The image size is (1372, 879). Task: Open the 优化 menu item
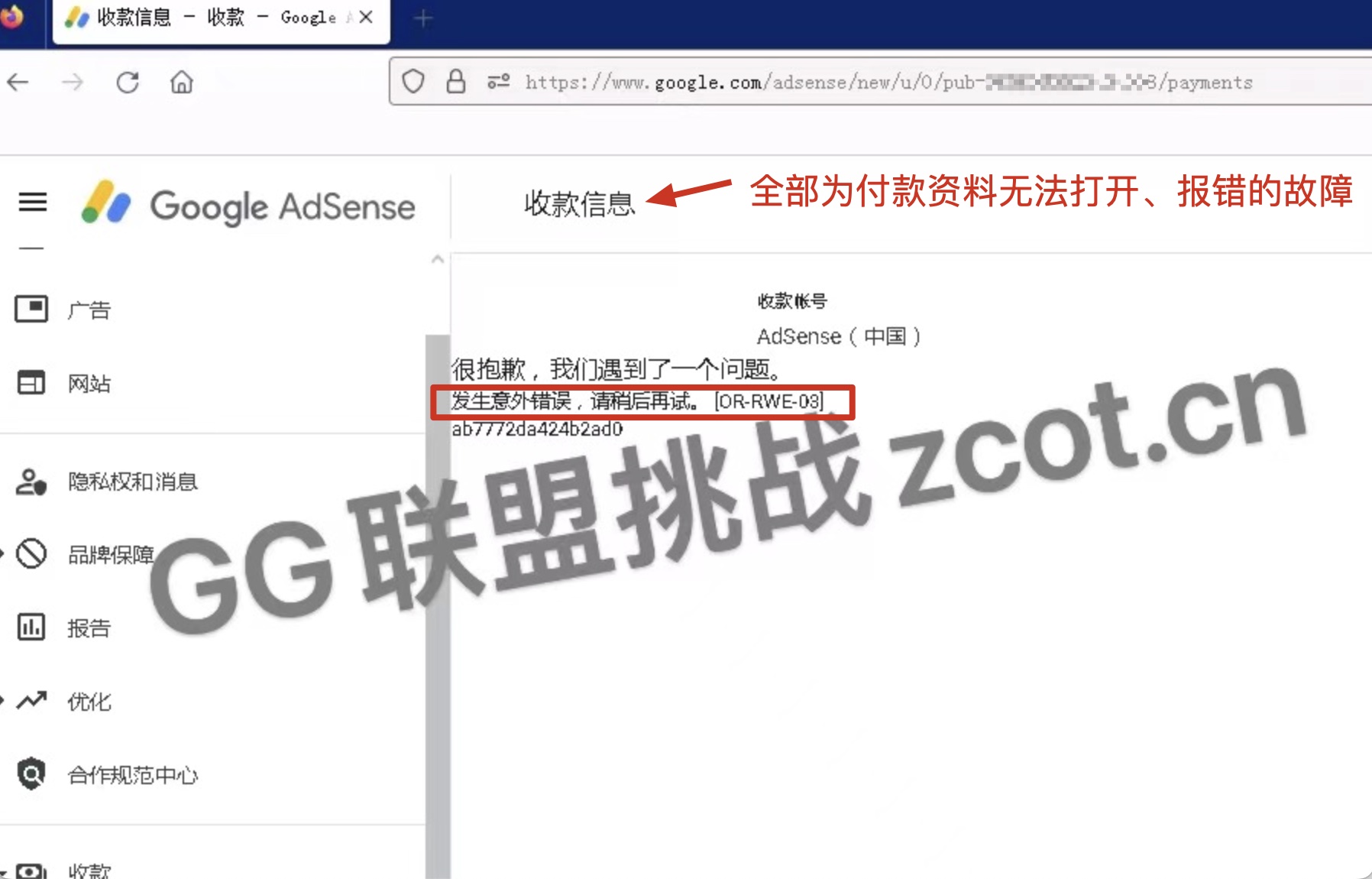coord(89,702)
